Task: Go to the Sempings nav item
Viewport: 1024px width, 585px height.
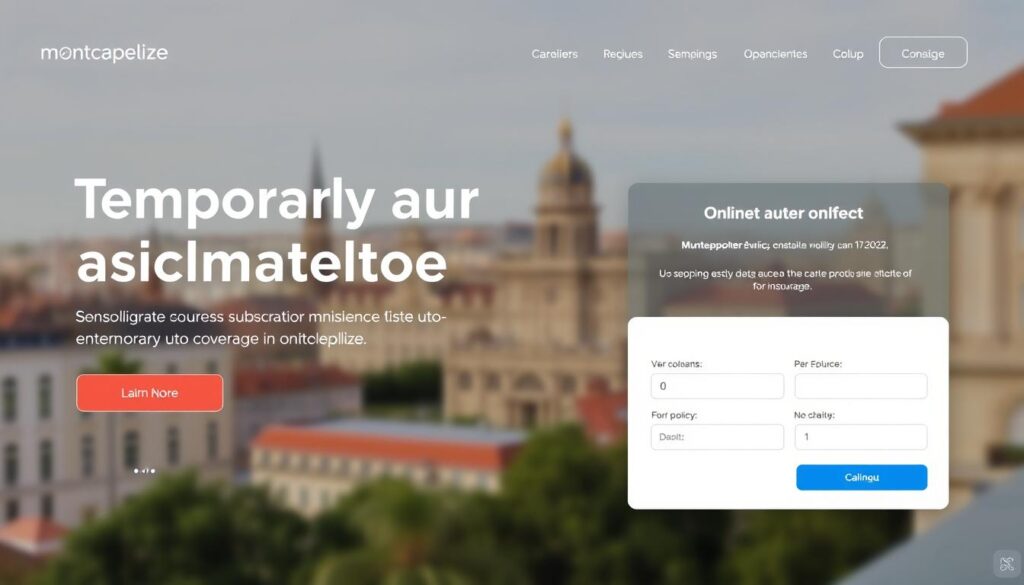Action: 692,54
